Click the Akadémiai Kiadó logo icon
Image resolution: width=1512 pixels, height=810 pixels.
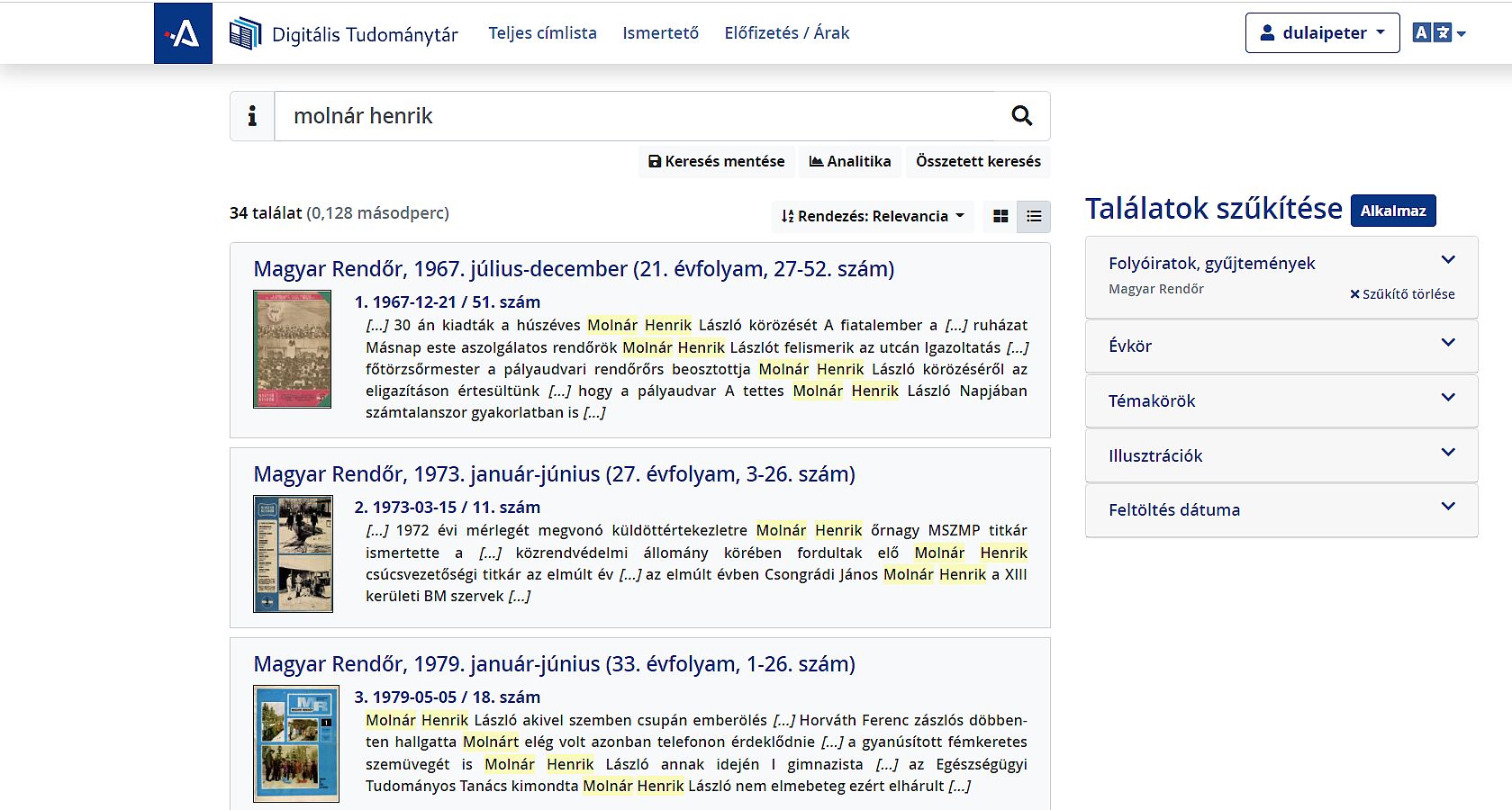tap(183, 33)
